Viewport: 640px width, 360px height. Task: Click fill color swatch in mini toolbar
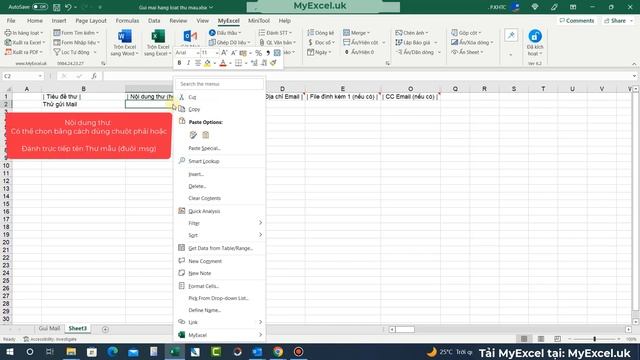pyautogui.click(x=207, y=63)
